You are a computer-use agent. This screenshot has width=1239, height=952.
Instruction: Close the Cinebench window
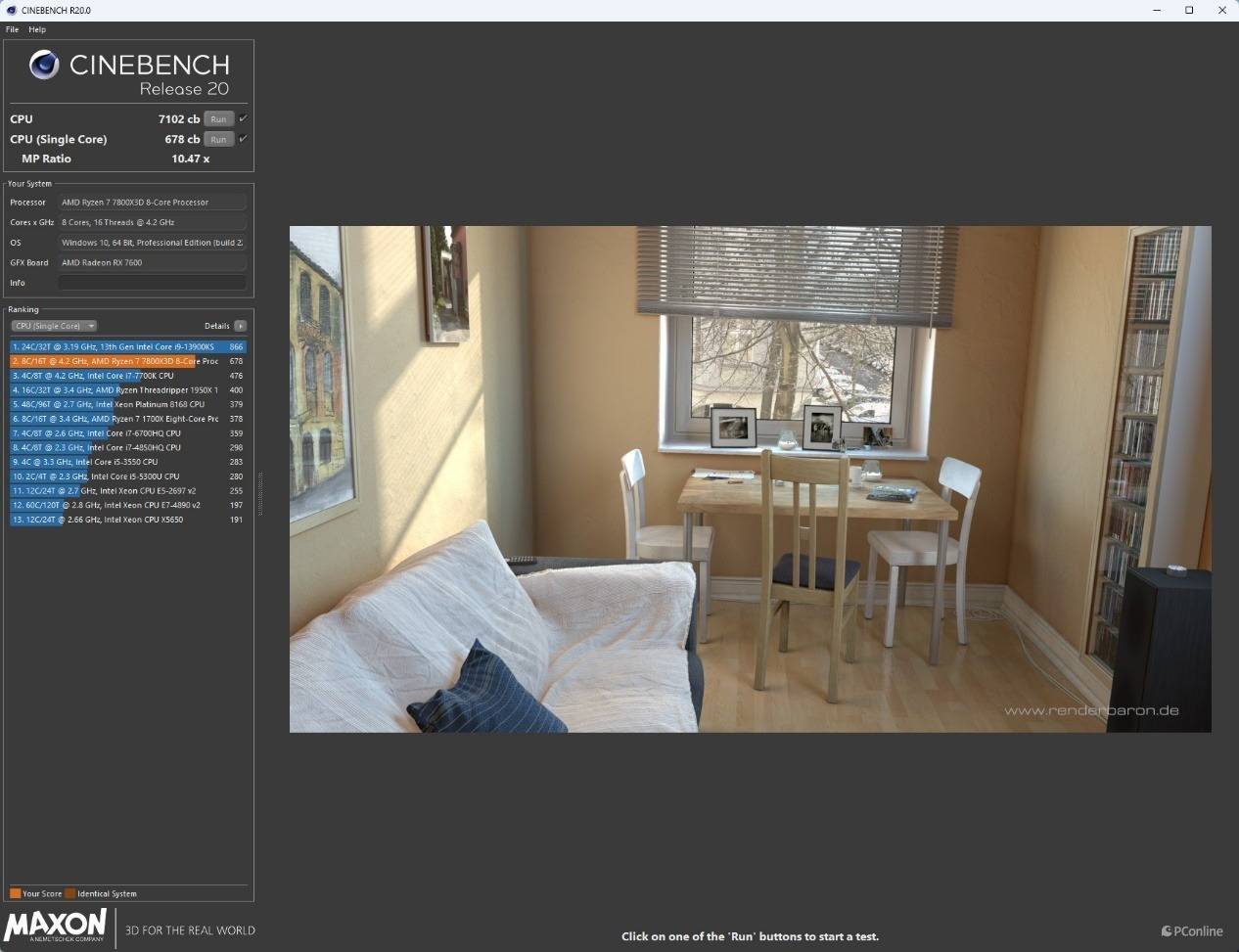(x=1222, y=10)
